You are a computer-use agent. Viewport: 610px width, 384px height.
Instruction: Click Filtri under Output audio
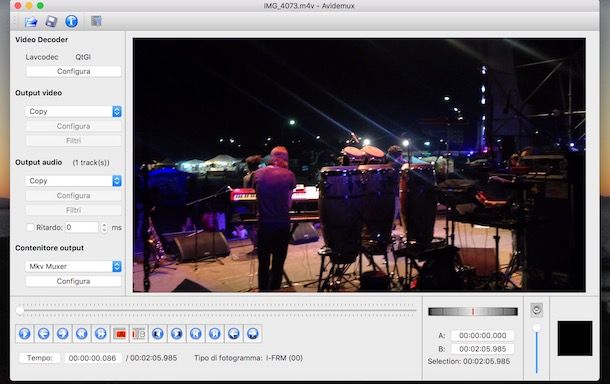(74, 210)
